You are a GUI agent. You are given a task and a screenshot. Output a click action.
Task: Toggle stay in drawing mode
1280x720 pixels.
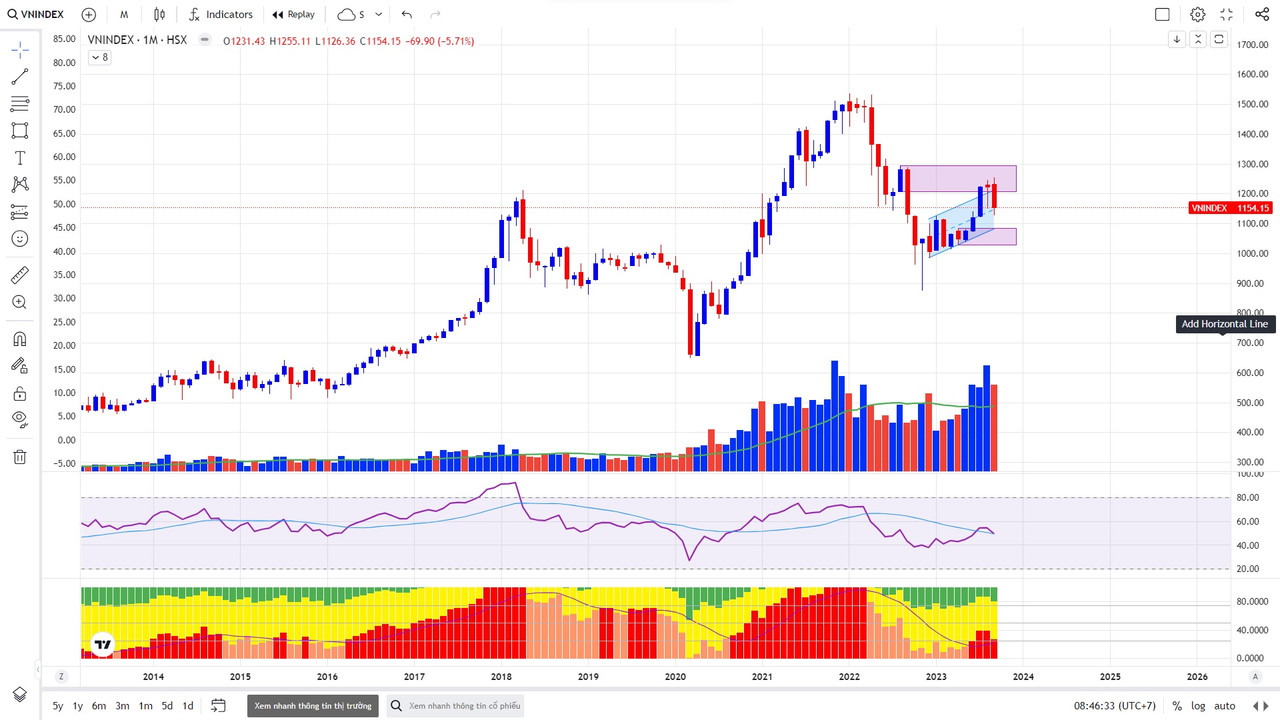pos(20,366)
